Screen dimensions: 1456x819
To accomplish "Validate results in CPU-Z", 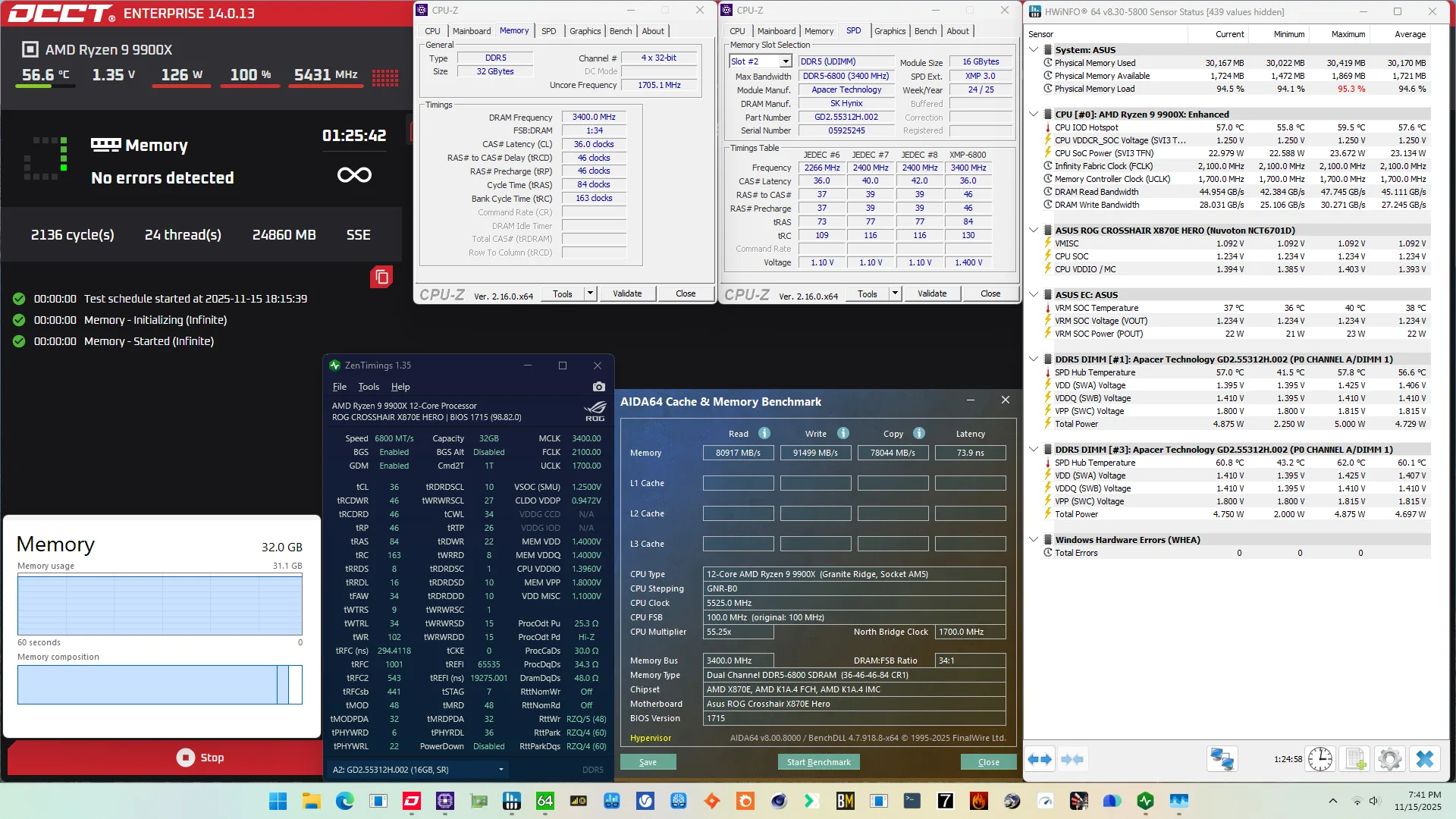I will [627, 293].
